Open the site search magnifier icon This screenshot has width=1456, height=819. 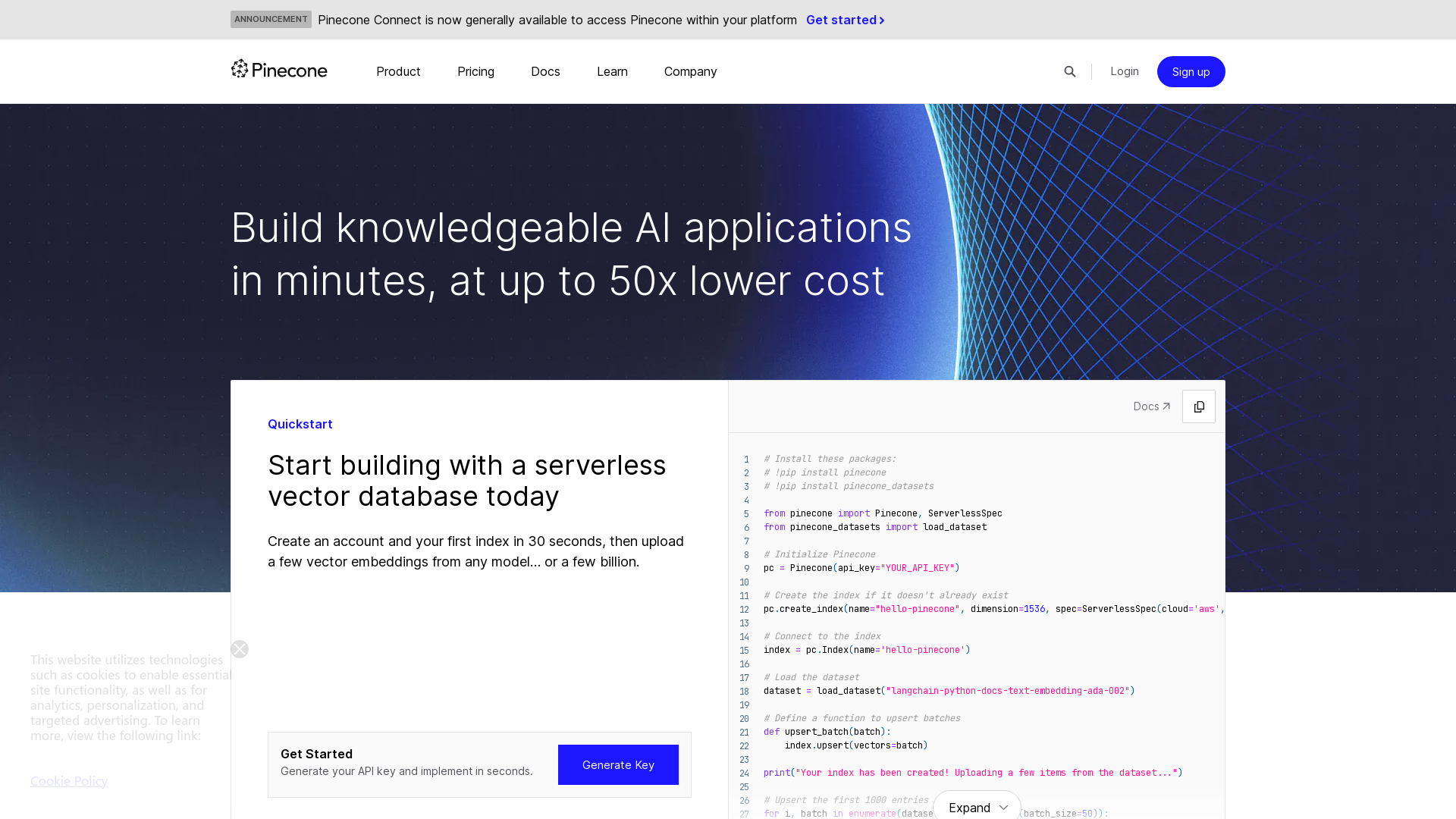pyautogui.click(x=1070, y=71)
